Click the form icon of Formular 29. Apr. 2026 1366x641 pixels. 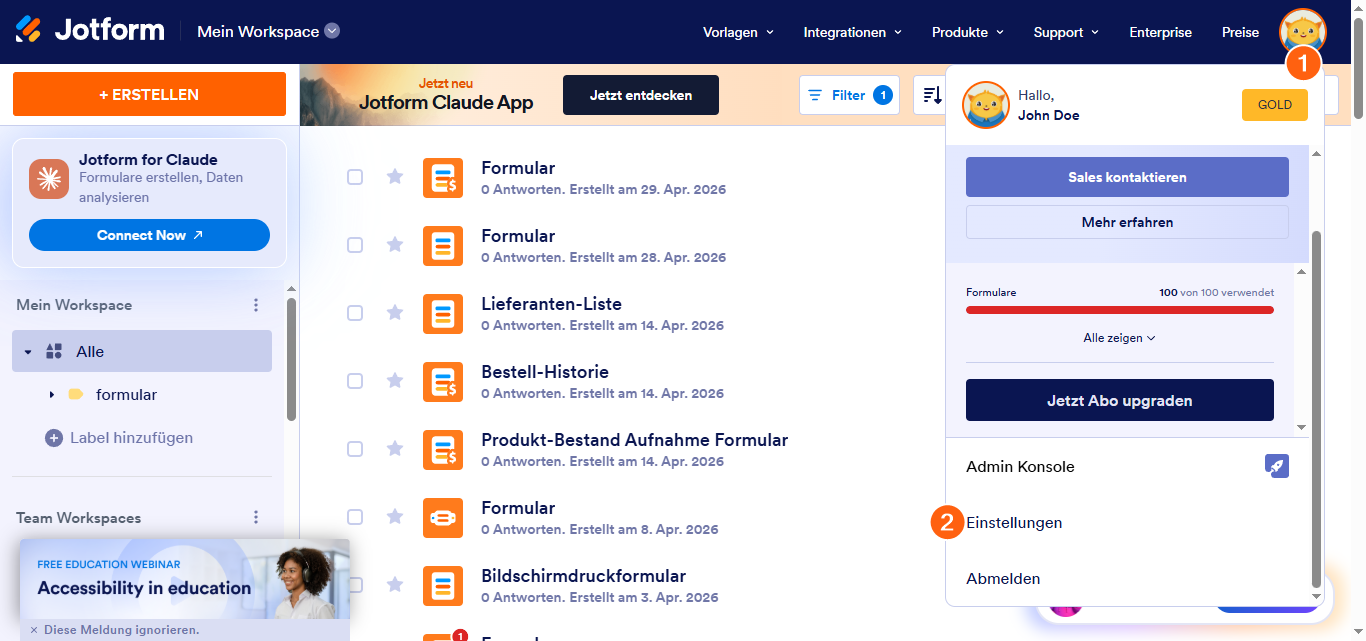point(443,178)
